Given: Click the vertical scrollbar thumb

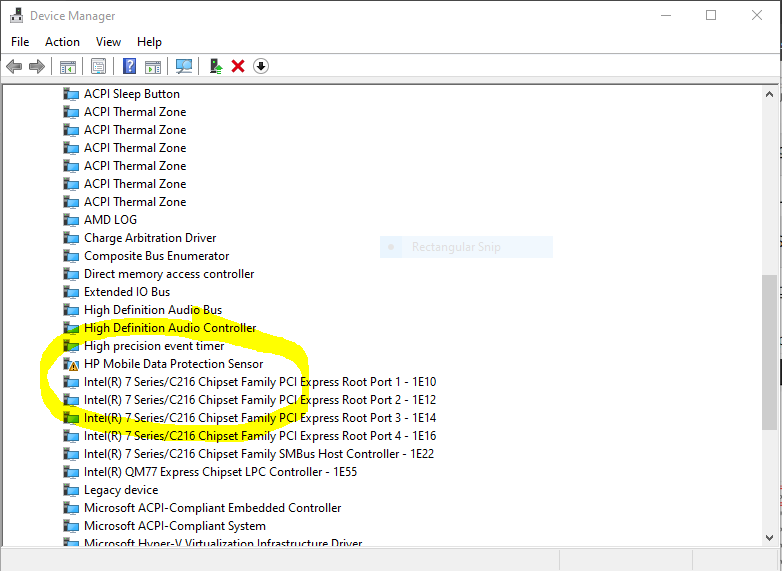Looking at the screenshot, I should point(769,352).
